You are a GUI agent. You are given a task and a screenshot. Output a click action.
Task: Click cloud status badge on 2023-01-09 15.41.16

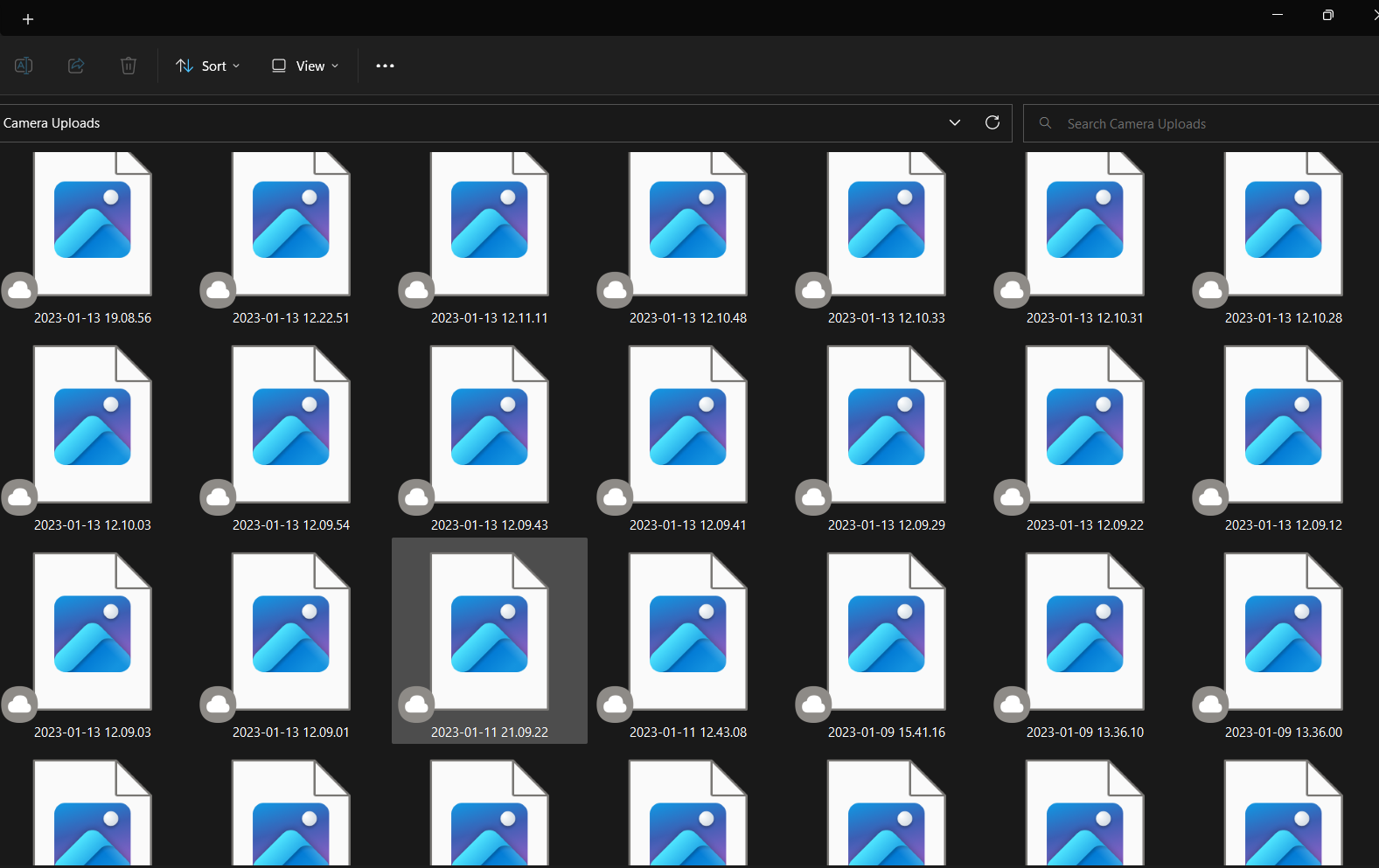[813, 705]
